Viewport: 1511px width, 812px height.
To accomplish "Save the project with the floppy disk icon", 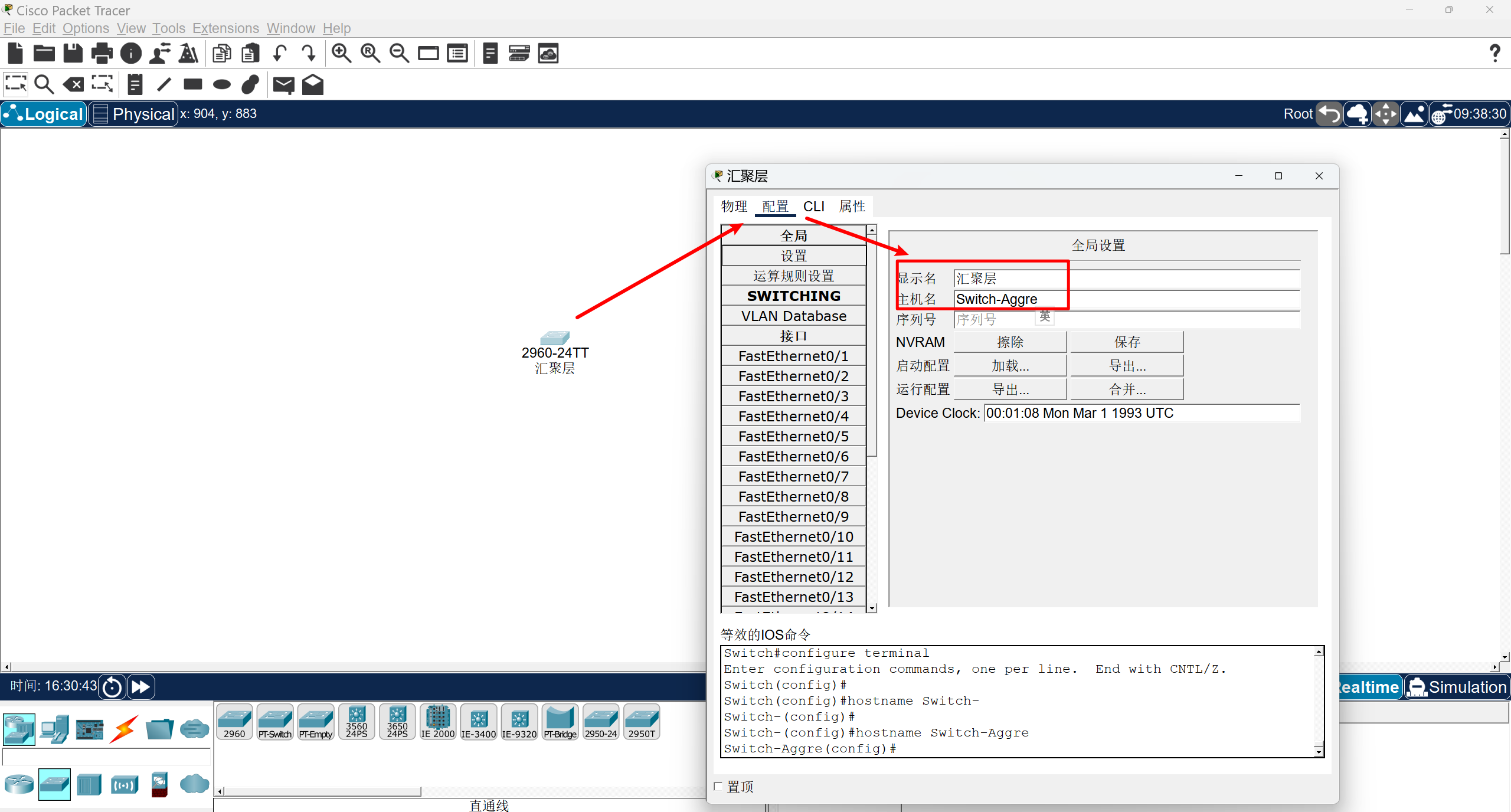I will (73, 54).
